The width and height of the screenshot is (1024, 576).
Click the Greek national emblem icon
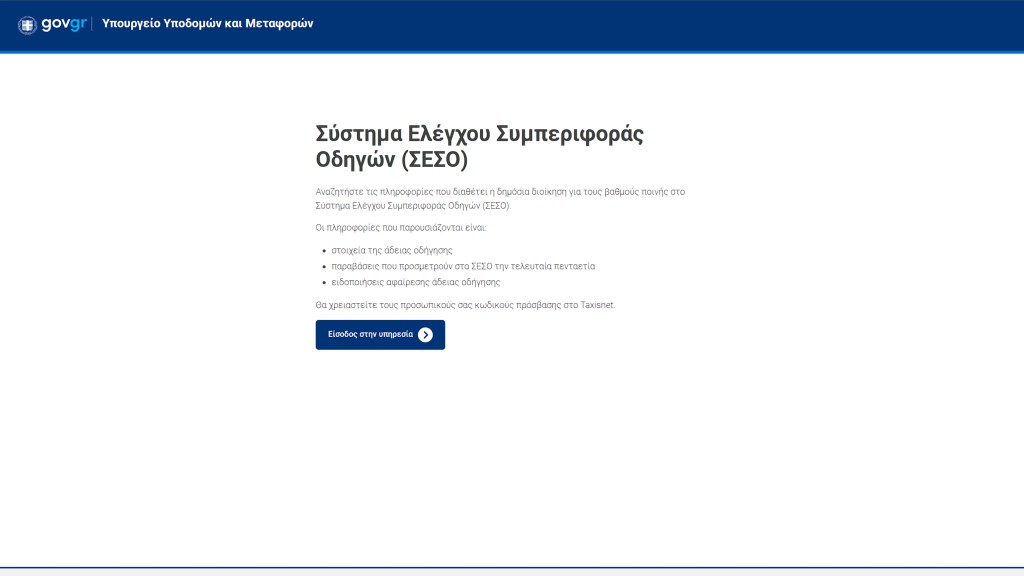pyautogui.click(x=27, y=24)
